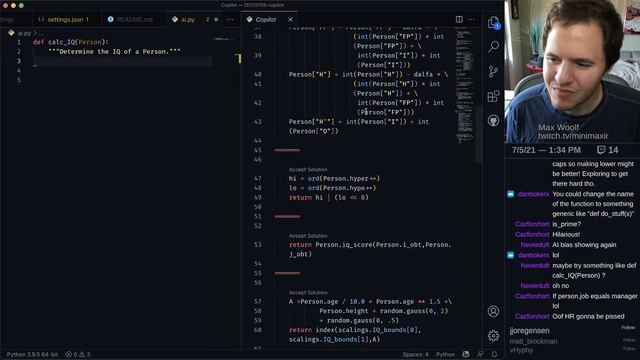Follow vHyphy in the stream overlay
The image size is (640, 360).
[629, 349]
